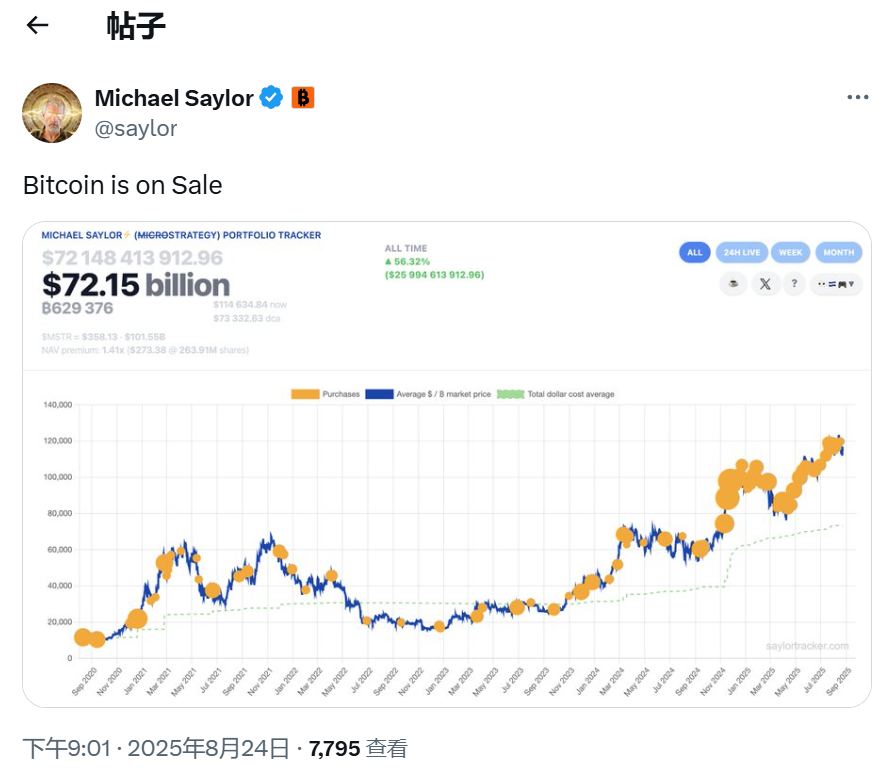888x782 pixels.
Task: Open the post options ellipsis menu
Action: (856, 96)
